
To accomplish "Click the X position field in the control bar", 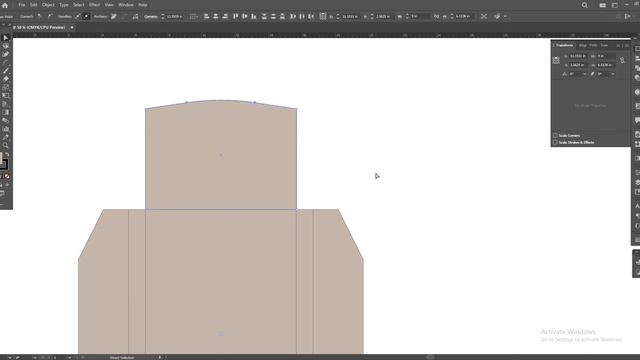I will point(350,16).
